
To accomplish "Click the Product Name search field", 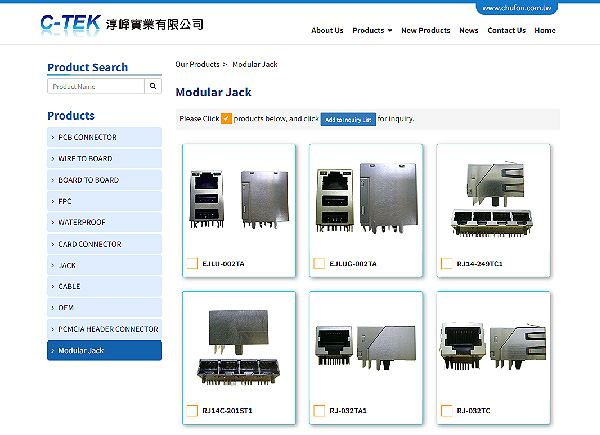I will coord(96,87).
